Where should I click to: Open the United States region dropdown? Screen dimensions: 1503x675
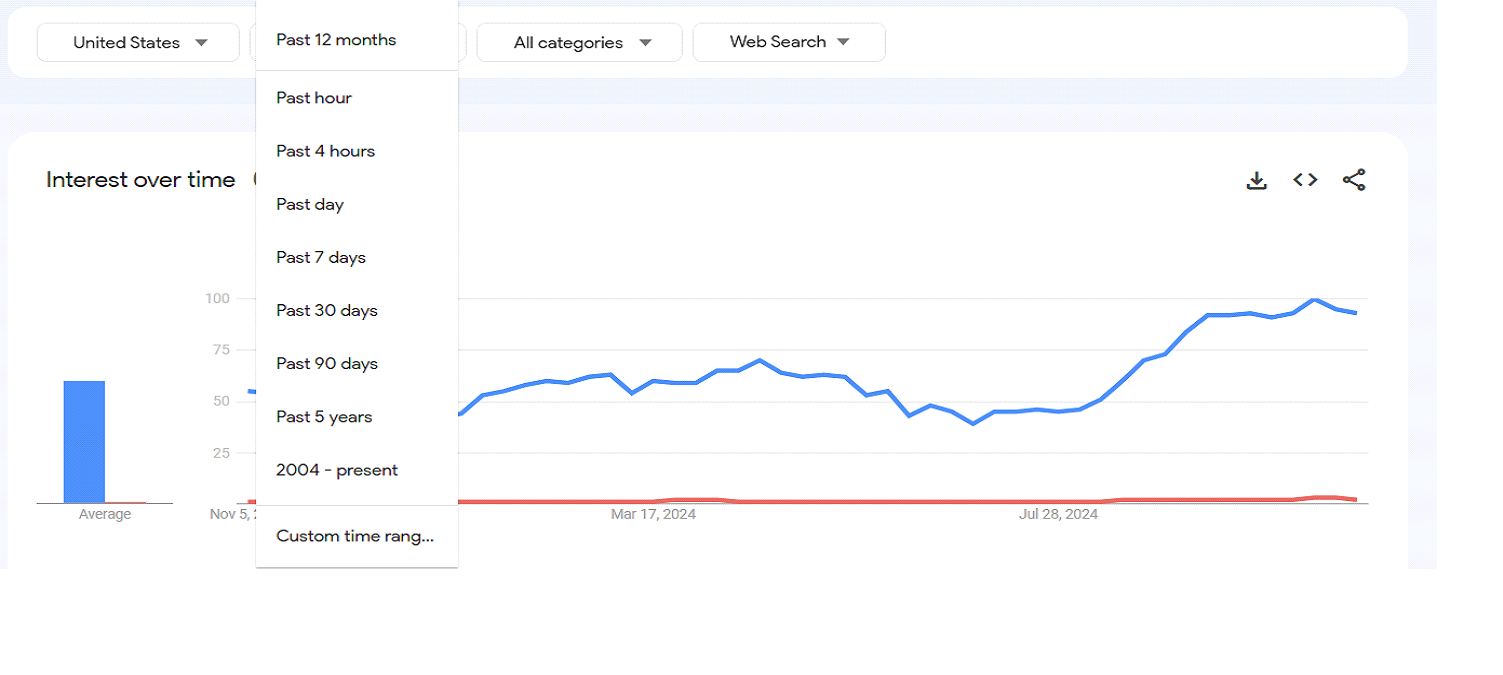coord(139,43)
